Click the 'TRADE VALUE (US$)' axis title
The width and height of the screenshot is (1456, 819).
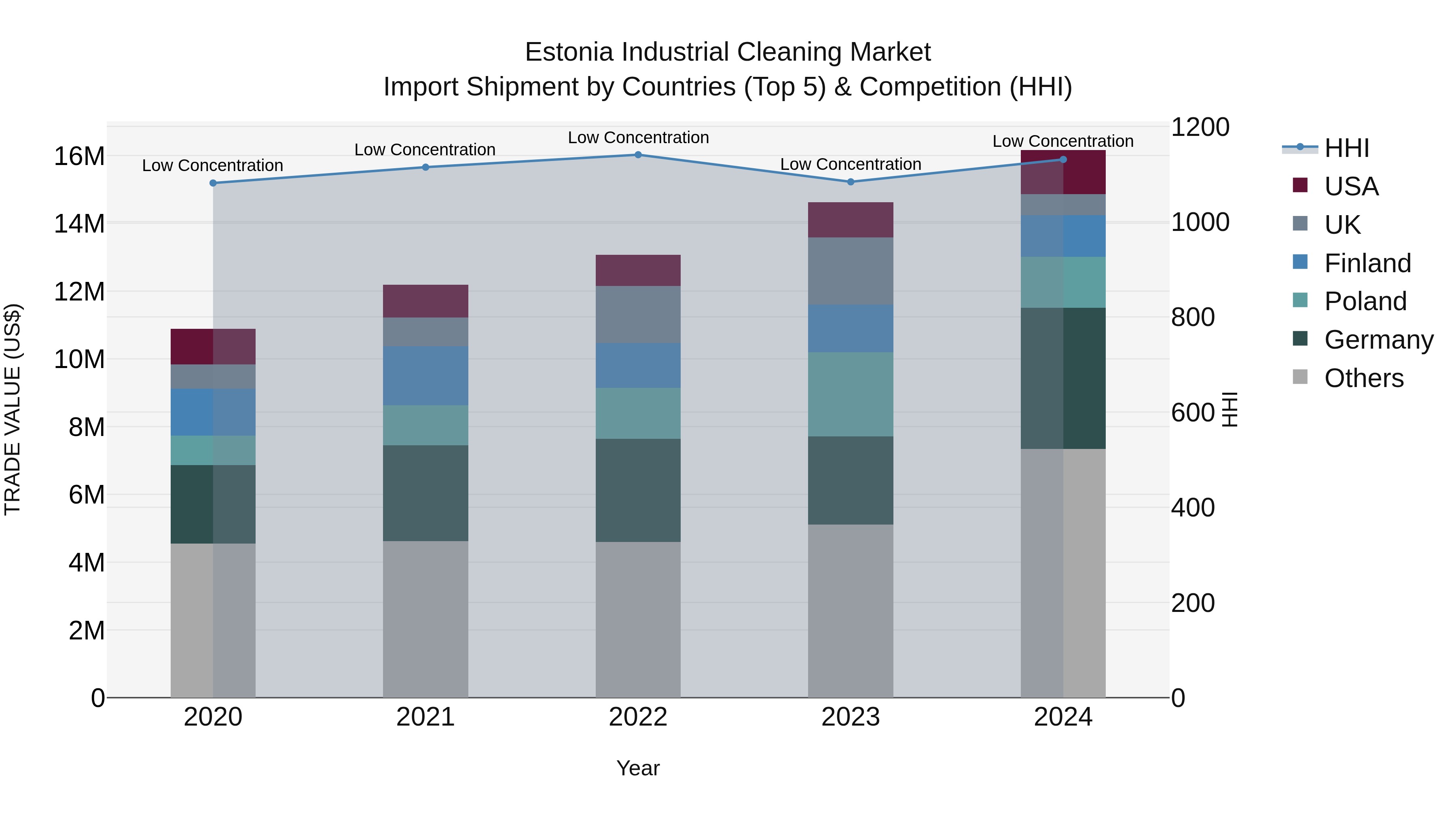tap(13, 409)
